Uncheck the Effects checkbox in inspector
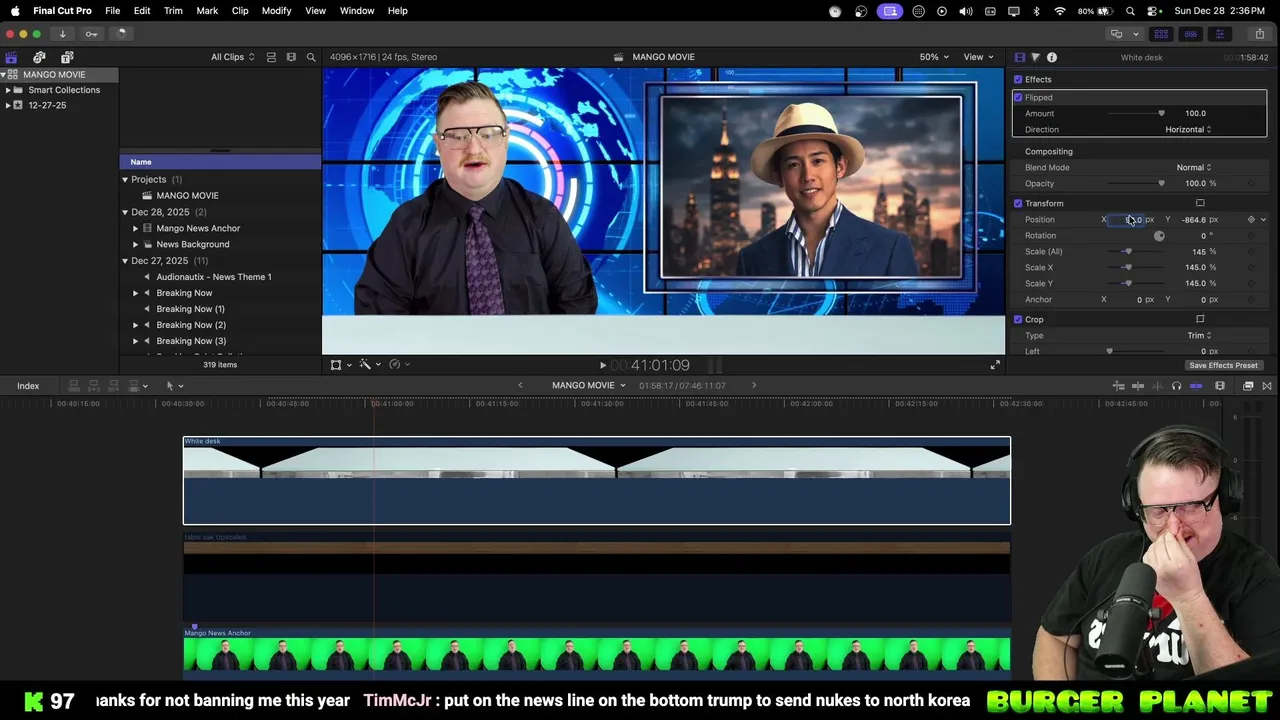 tap(1018, 79)
